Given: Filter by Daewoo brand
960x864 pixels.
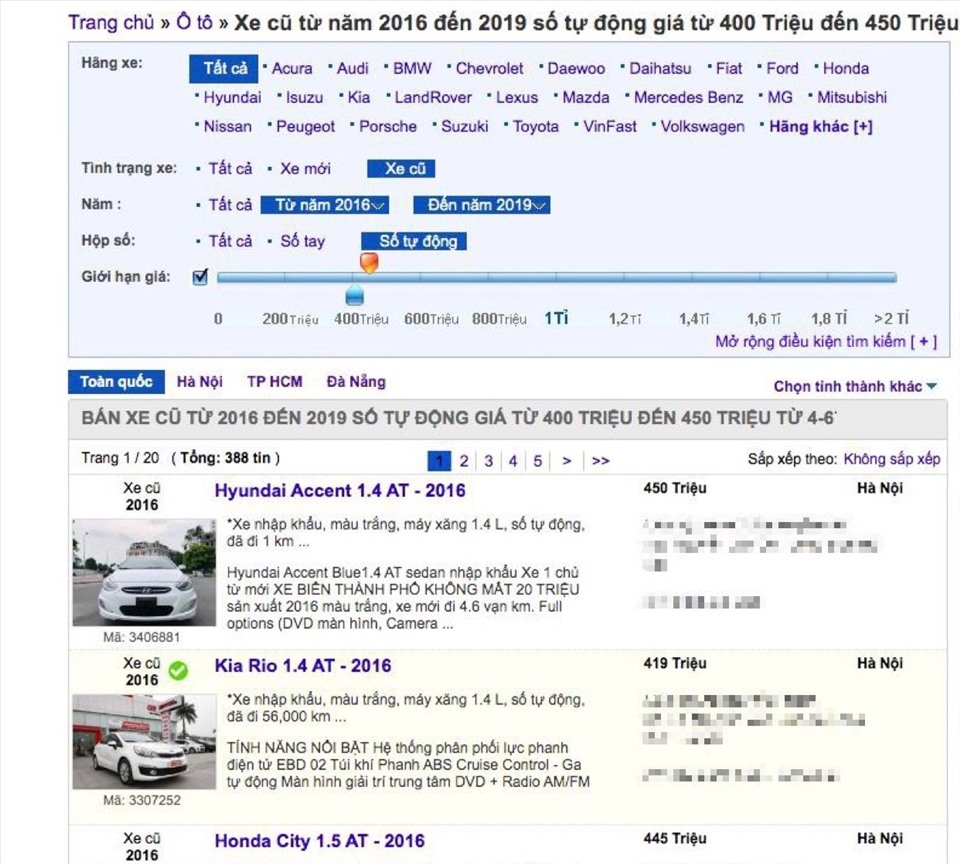Looking at the screenshot, I should [576, 69].
